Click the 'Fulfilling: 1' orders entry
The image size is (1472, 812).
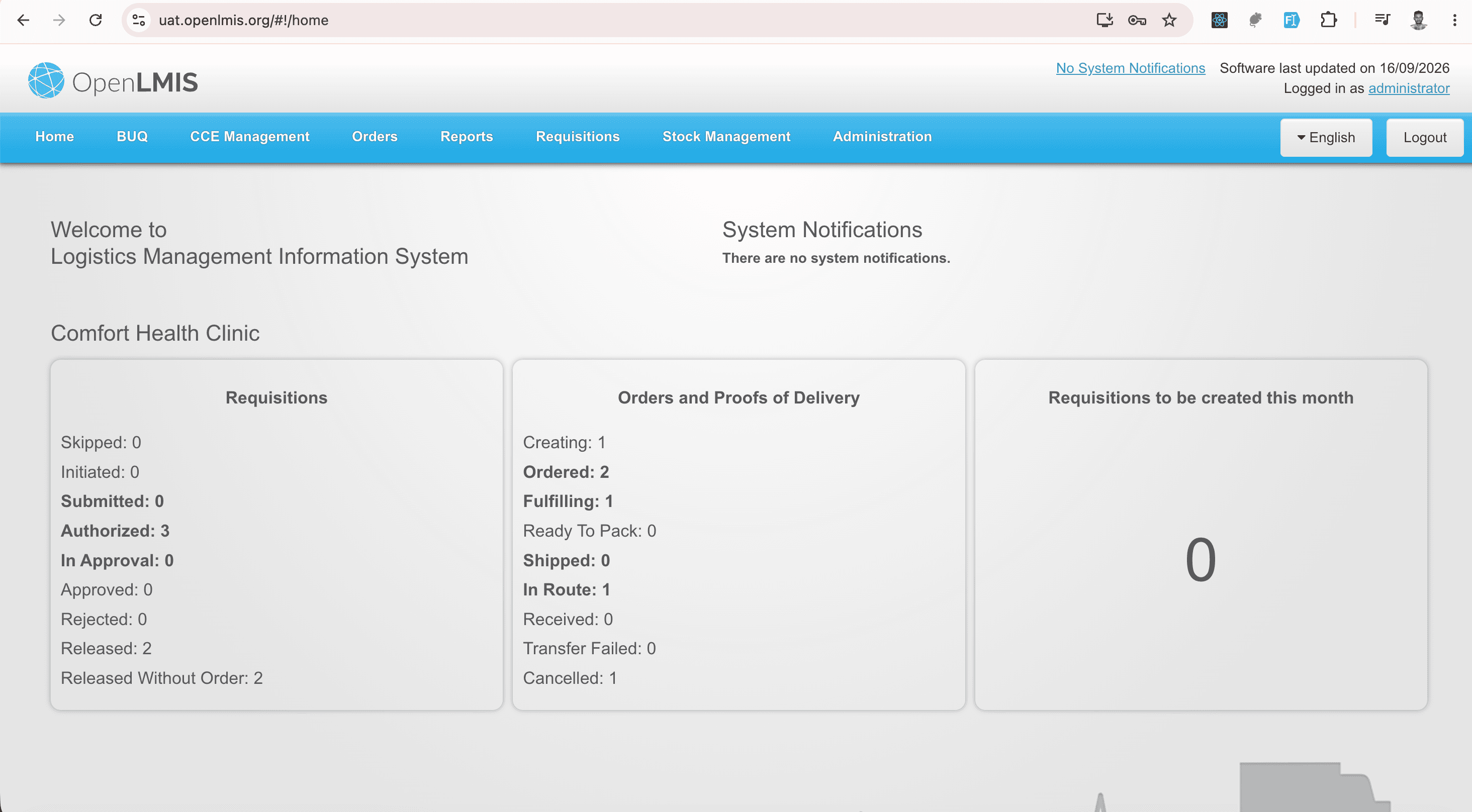click(568, 501)
